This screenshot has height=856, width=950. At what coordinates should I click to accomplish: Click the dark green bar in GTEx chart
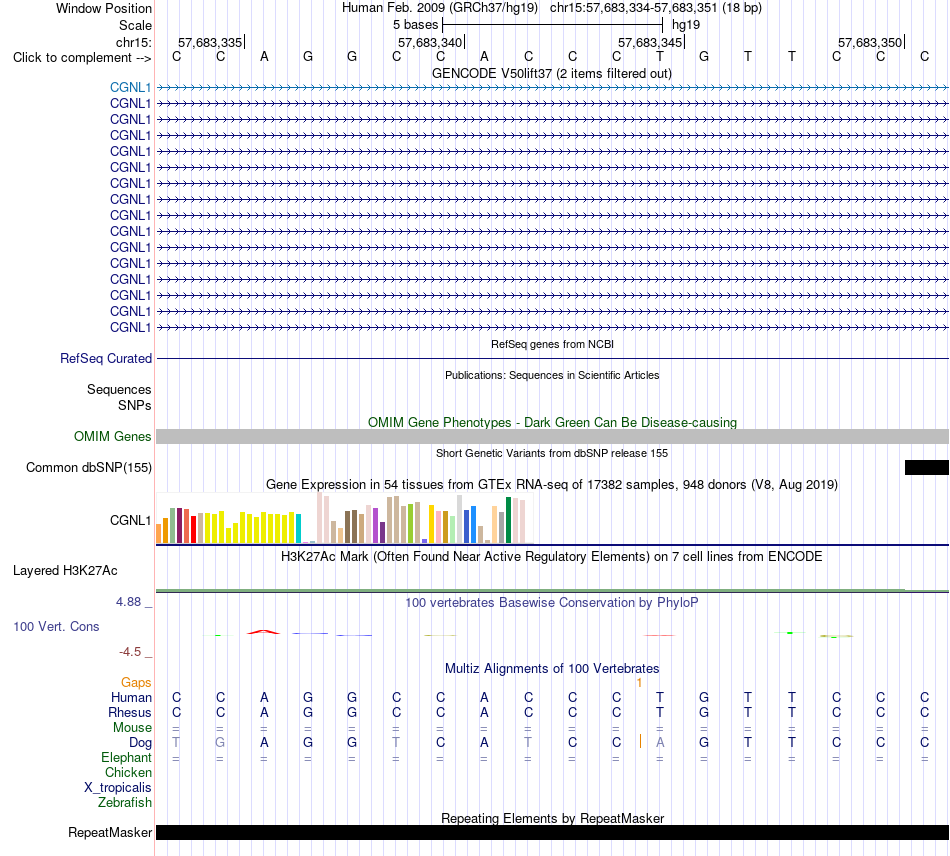pyautogui.click(x=508, y=520)
